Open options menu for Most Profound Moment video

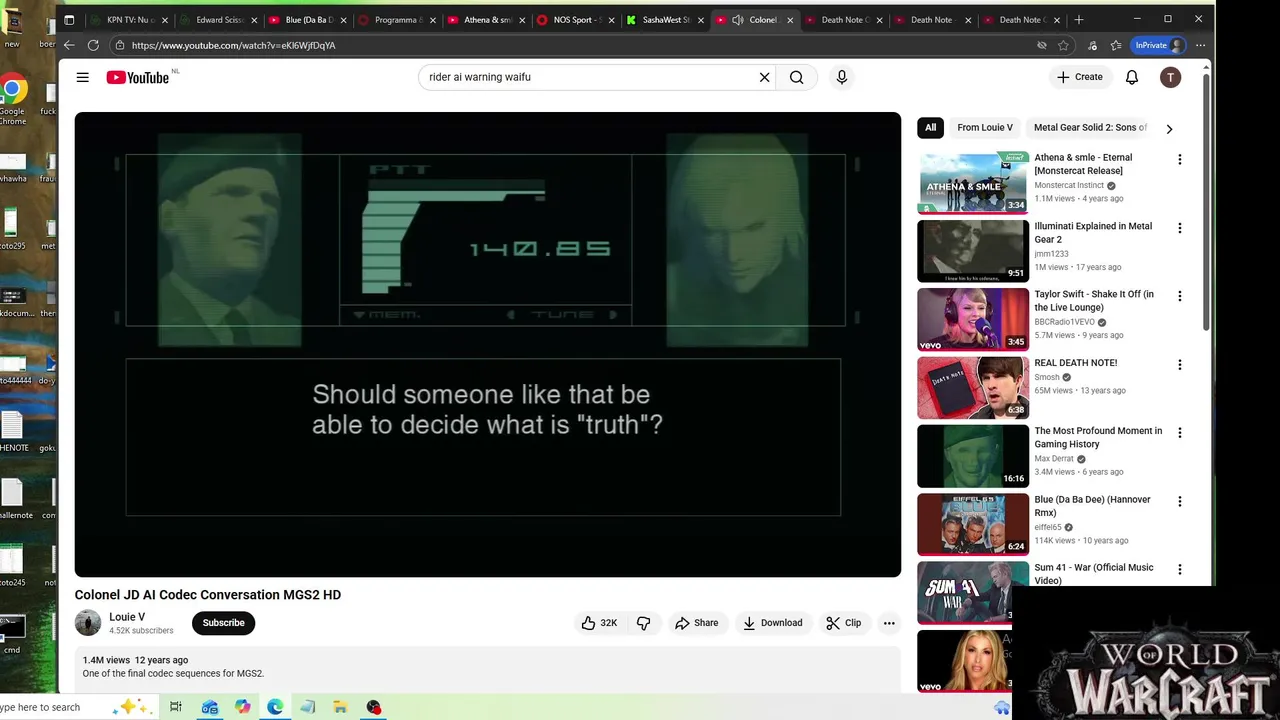pos(1180,433)
